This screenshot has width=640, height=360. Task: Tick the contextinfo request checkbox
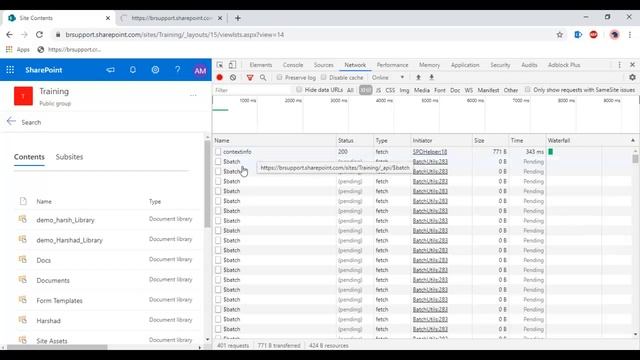point(218,151)
